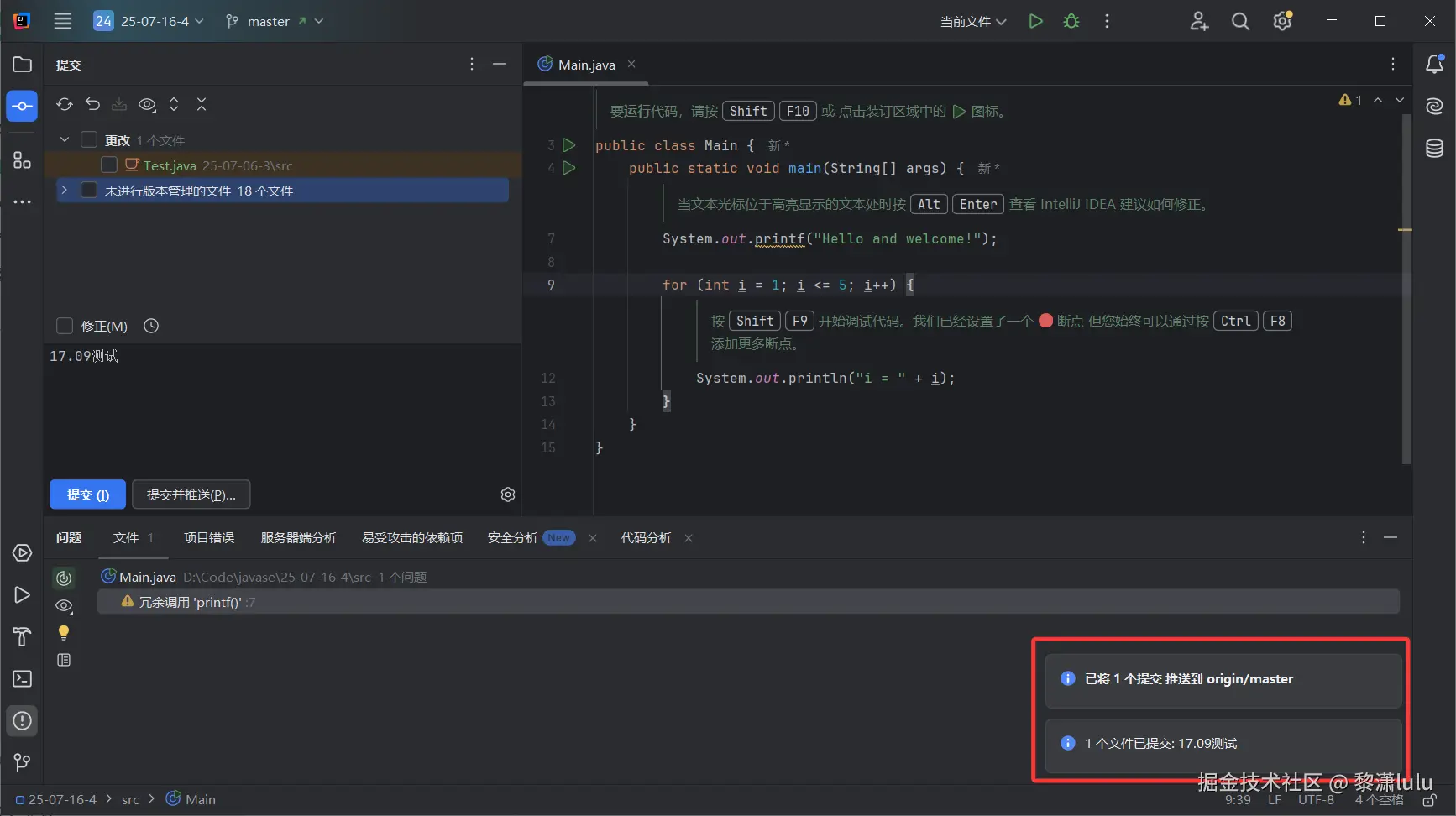Open the main hamburger menu
Viewport: 1456px width, 816px height.
pyautogui.click(x=63, y=21)
